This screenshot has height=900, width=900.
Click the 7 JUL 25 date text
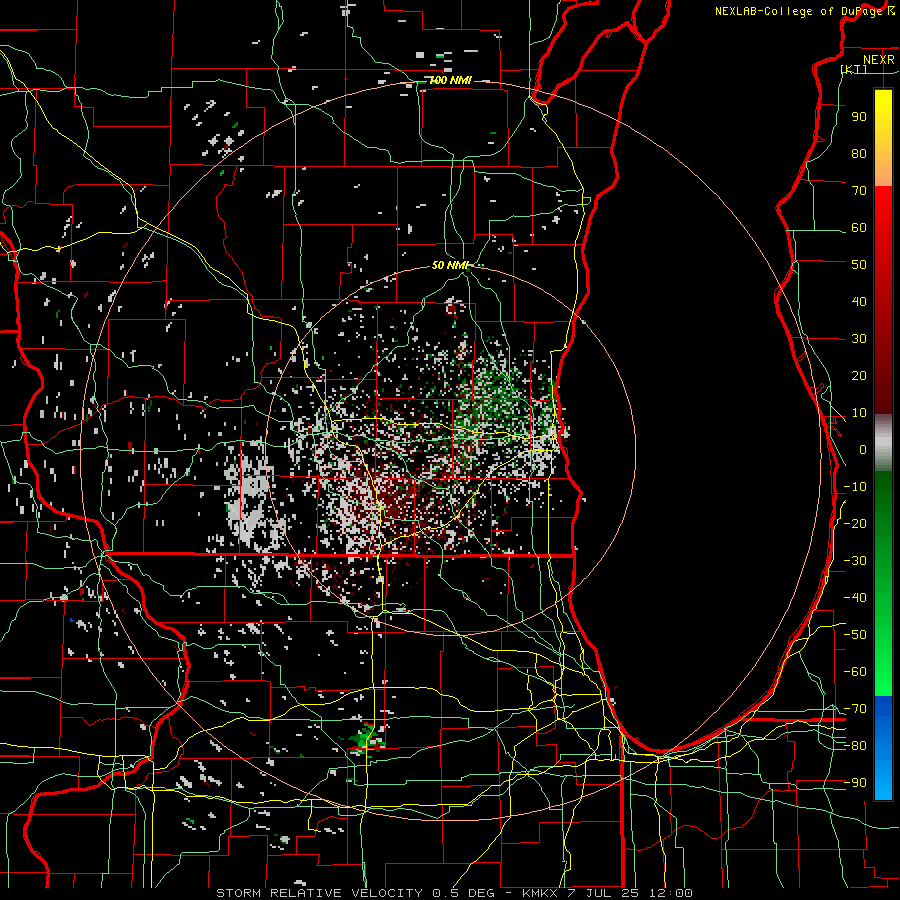602,893
